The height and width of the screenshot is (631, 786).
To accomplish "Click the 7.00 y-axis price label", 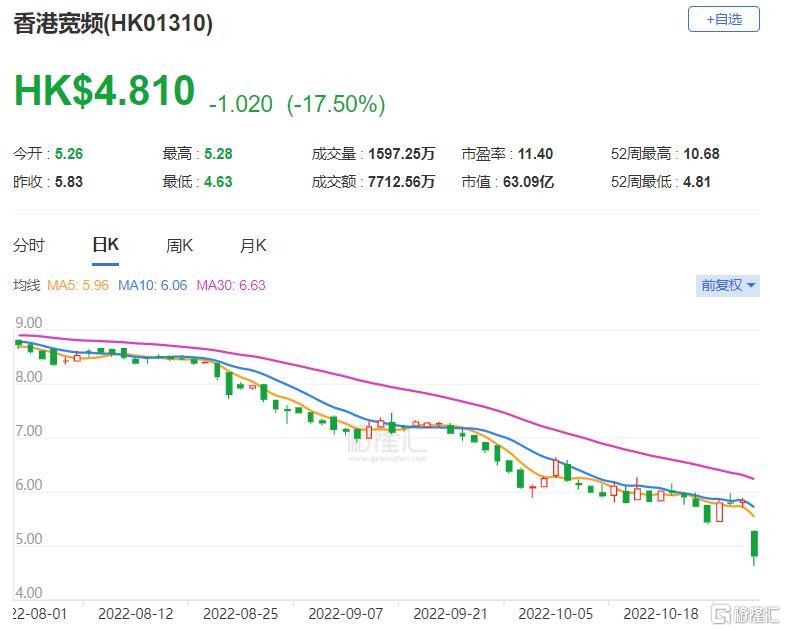I will [29, 431].
